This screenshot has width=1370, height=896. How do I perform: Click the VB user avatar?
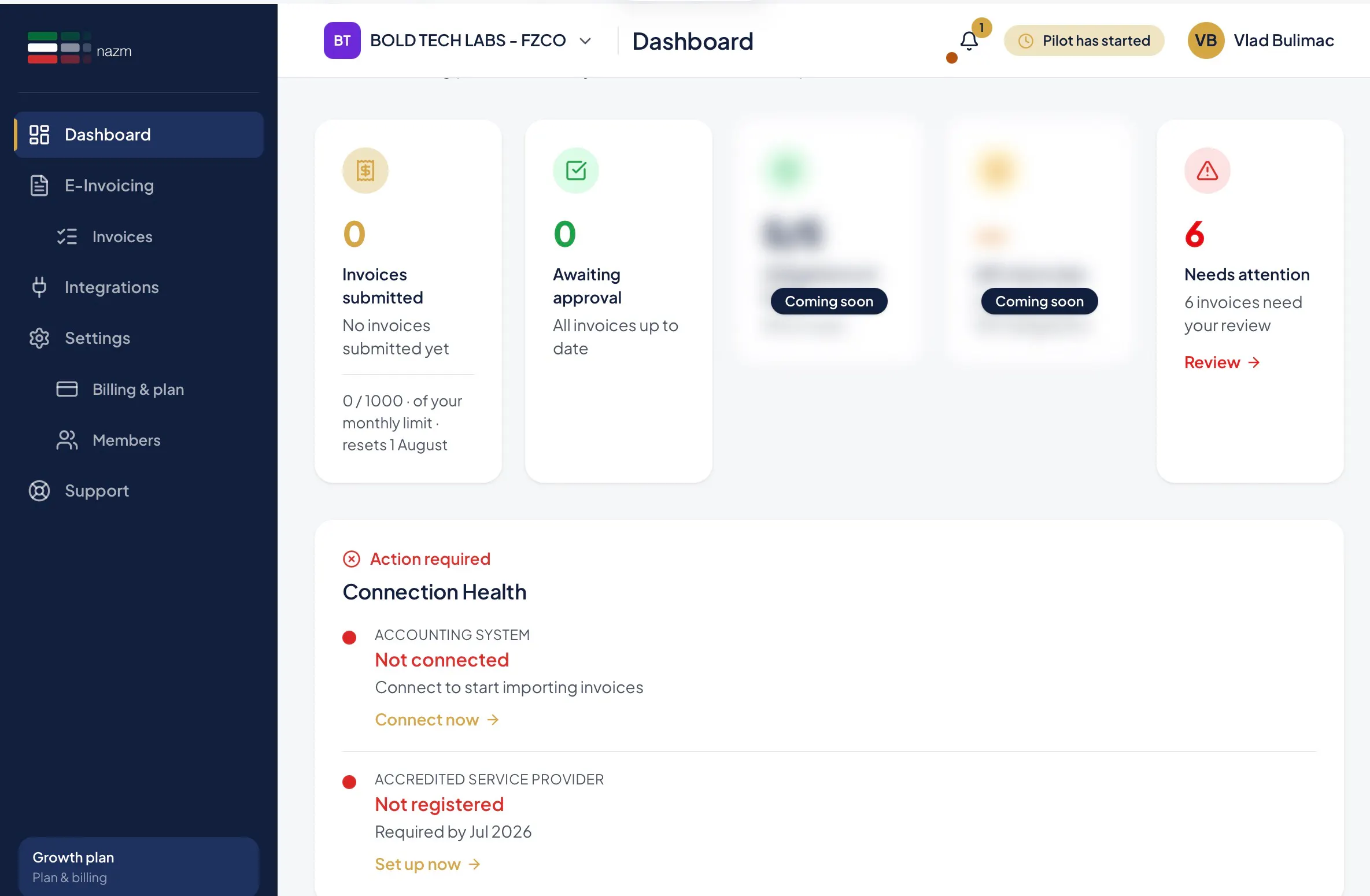(x=1206, y=40)
